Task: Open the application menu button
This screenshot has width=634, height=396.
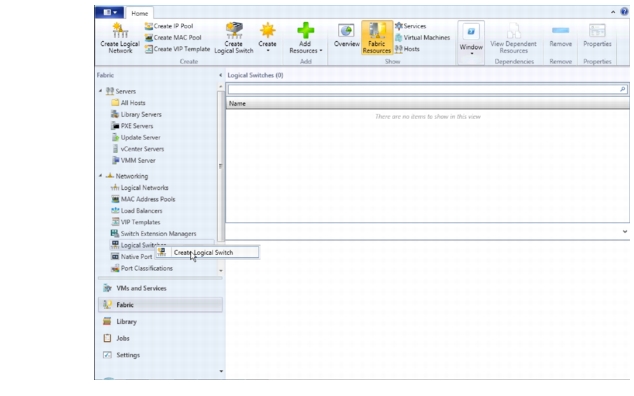Action: pos(109,13)
